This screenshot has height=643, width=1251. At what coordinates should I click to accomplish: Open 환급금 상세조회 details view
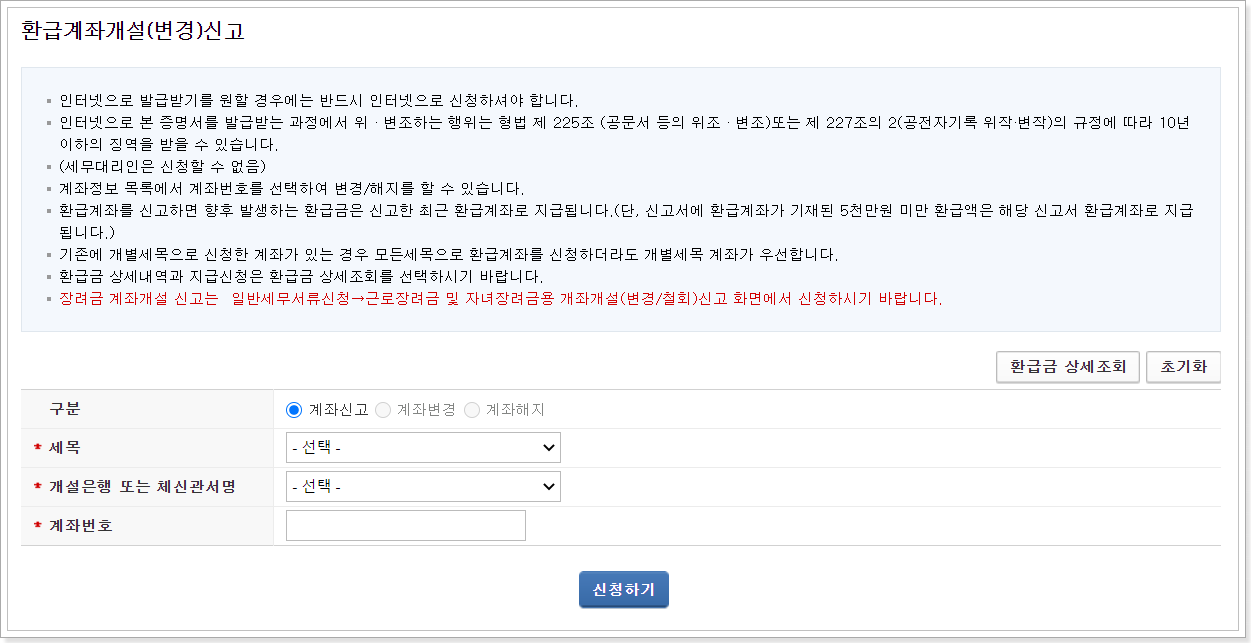pyautogui.click(x=1066, y=366)
